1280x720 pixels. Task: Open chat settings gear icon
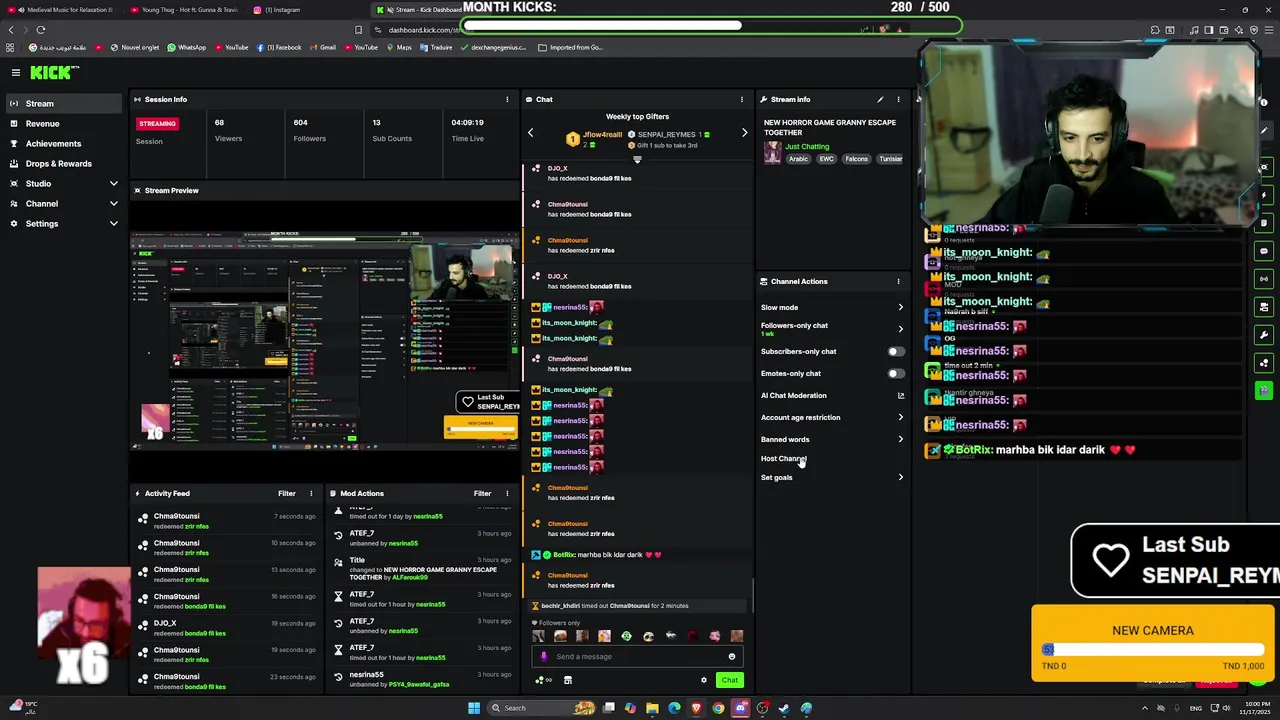704,680
